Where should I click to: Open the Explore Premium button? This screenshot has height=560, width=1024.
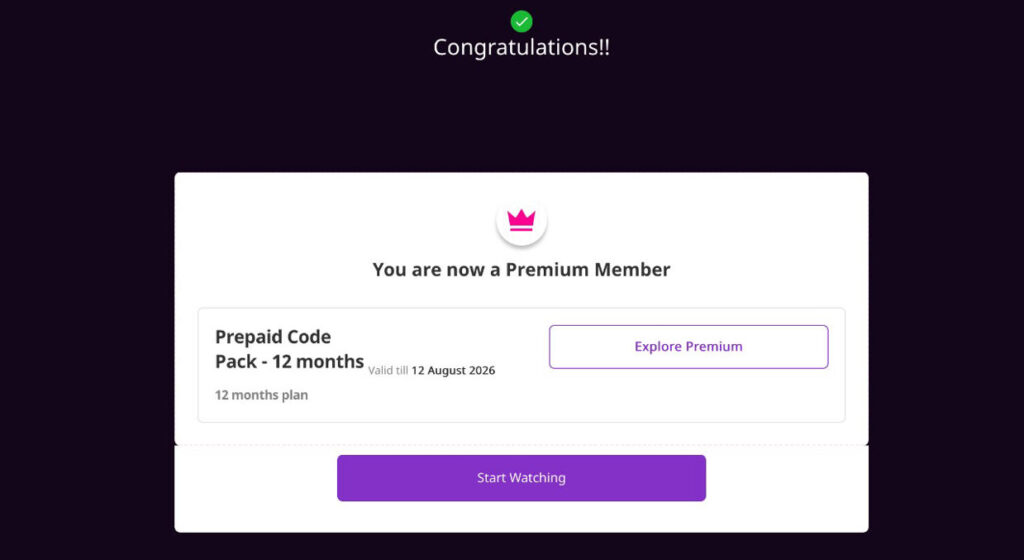click(688, 347)
